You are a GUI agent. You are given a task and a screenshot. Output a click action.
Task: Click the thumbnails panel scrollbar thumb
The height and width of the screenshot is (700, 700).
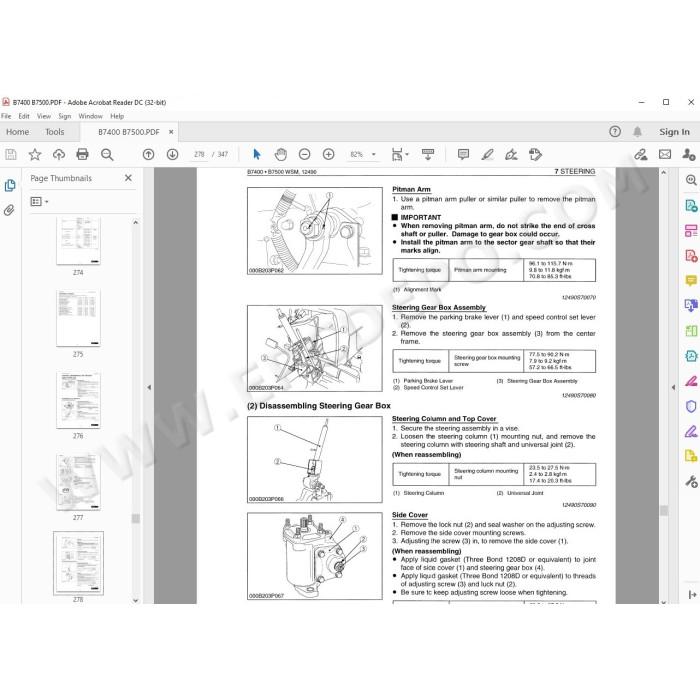(136, 518)
